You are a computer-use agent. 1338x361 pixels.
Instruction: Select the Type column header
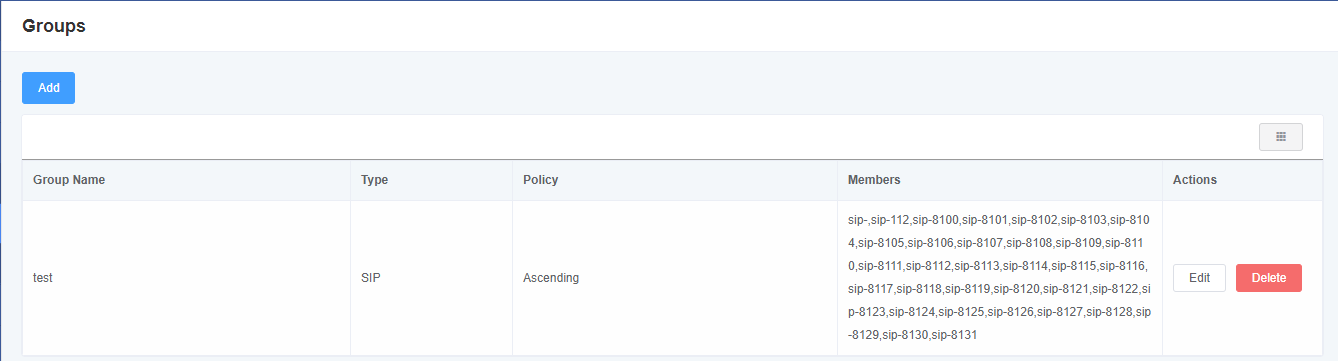click(374, 180)
